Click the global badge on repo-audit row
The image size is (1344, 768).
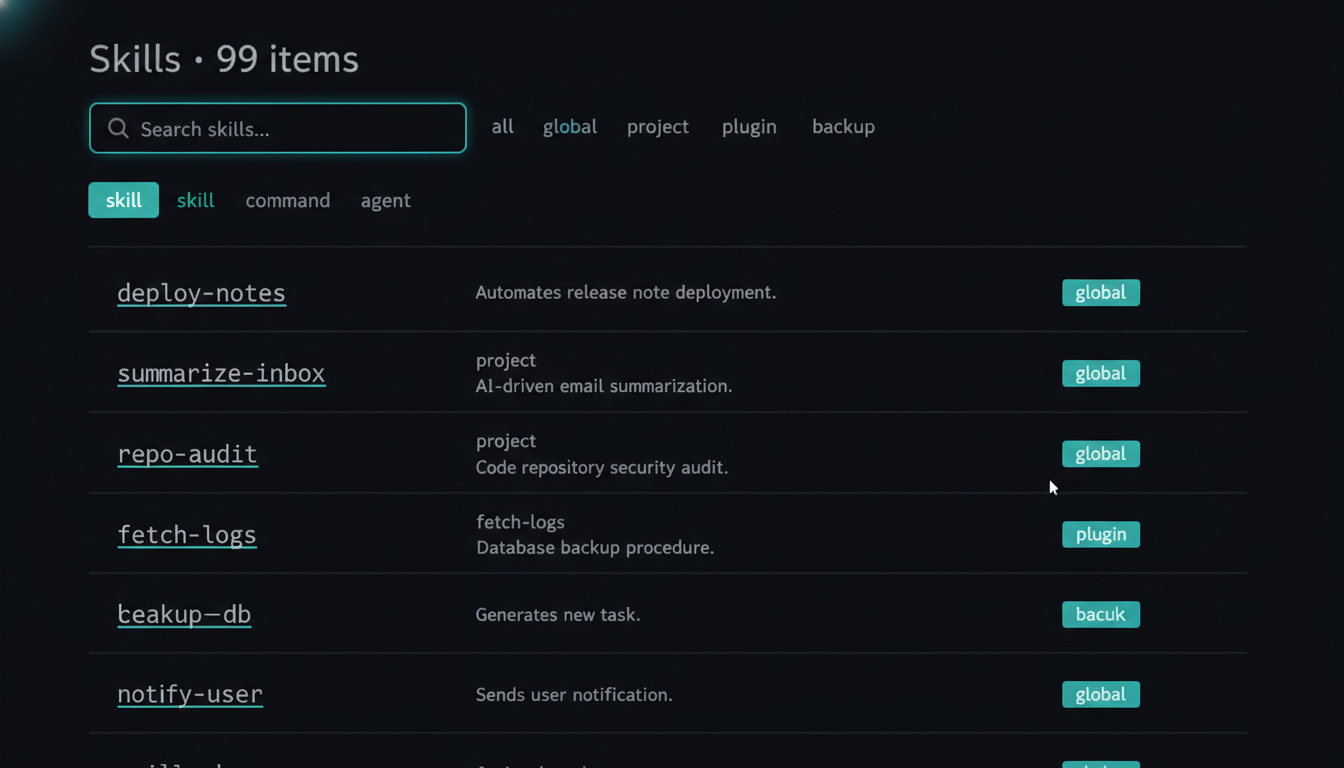[x=1101, y=454]
